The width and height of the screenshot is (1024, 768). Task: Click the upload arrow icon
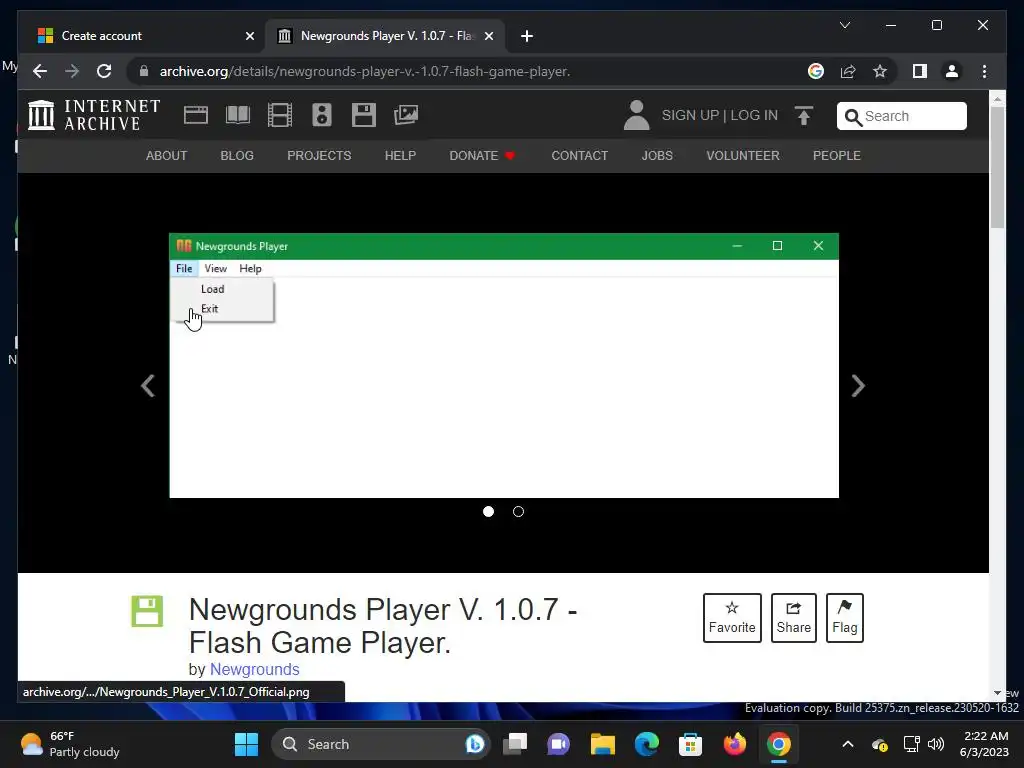click(804, 116)
